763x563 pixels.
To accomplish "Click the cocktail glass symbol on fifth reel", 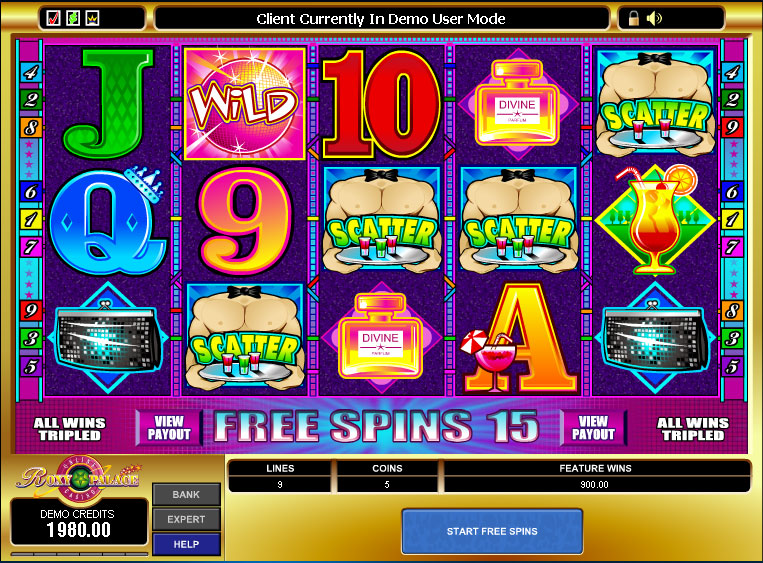I will (655, 220).
